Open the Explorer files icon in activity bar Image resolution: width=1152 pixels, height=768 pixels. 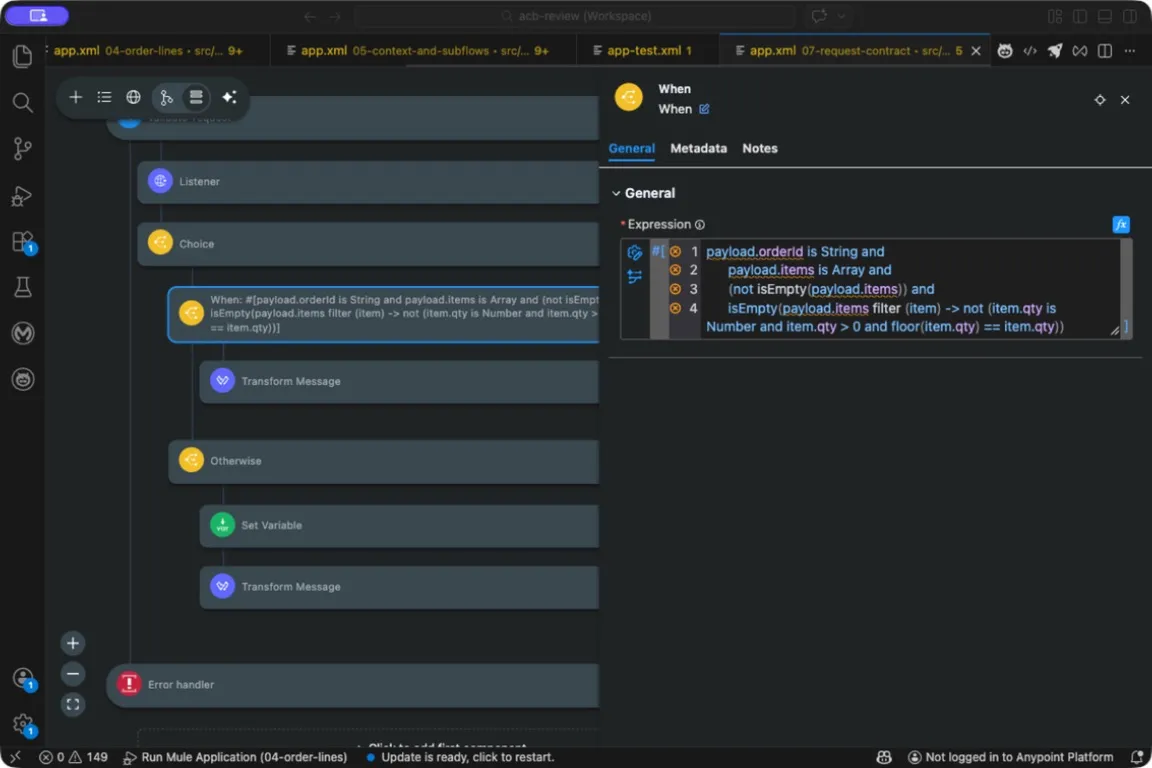click(x=23, y=57)
